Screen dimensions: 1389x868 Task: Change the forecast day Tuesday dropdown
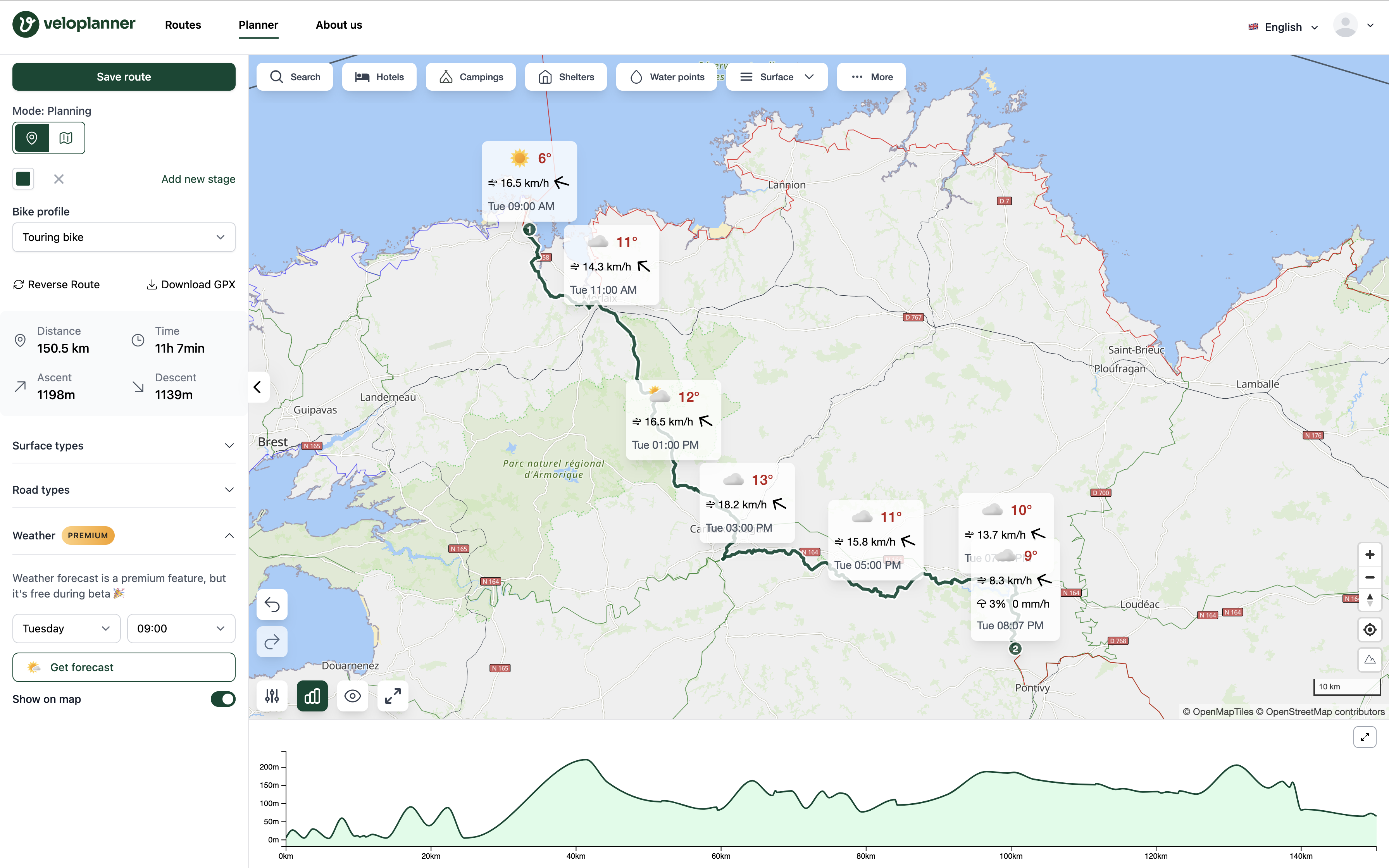pyautogui.click(x=67, y=629)
